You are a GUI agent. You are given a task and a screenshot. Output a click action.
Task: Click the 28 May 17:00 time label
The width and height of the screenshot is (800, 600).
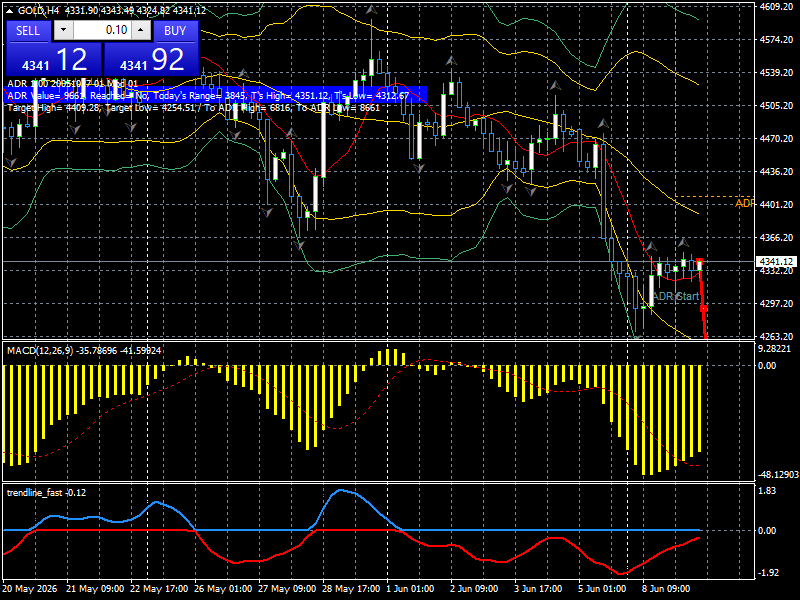click(x=351, y=589)
